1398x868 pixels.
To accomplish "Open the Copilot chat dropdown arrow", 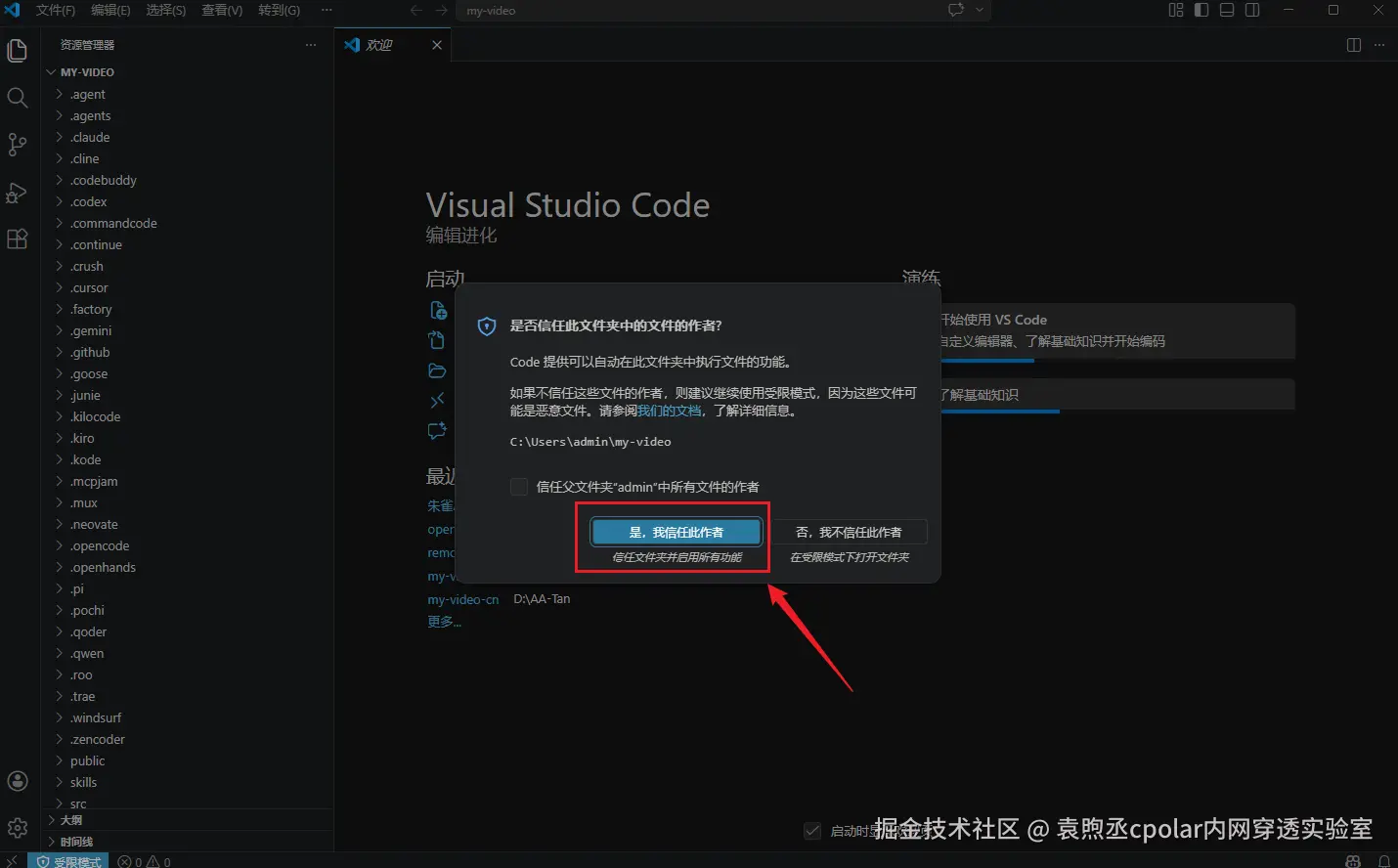I will click(980, 10).
